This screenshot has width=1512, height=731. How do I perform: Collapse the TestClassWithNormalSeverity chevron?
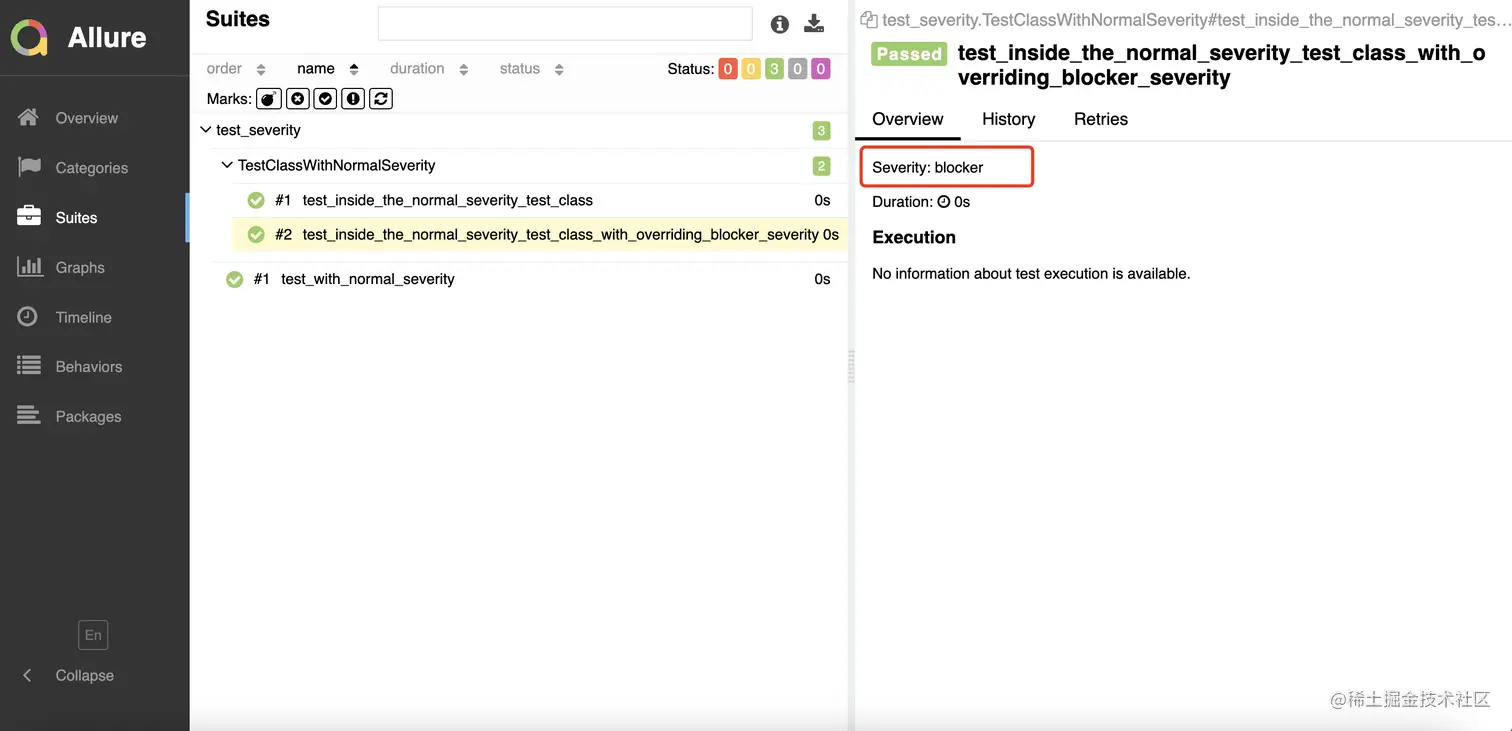227,165
